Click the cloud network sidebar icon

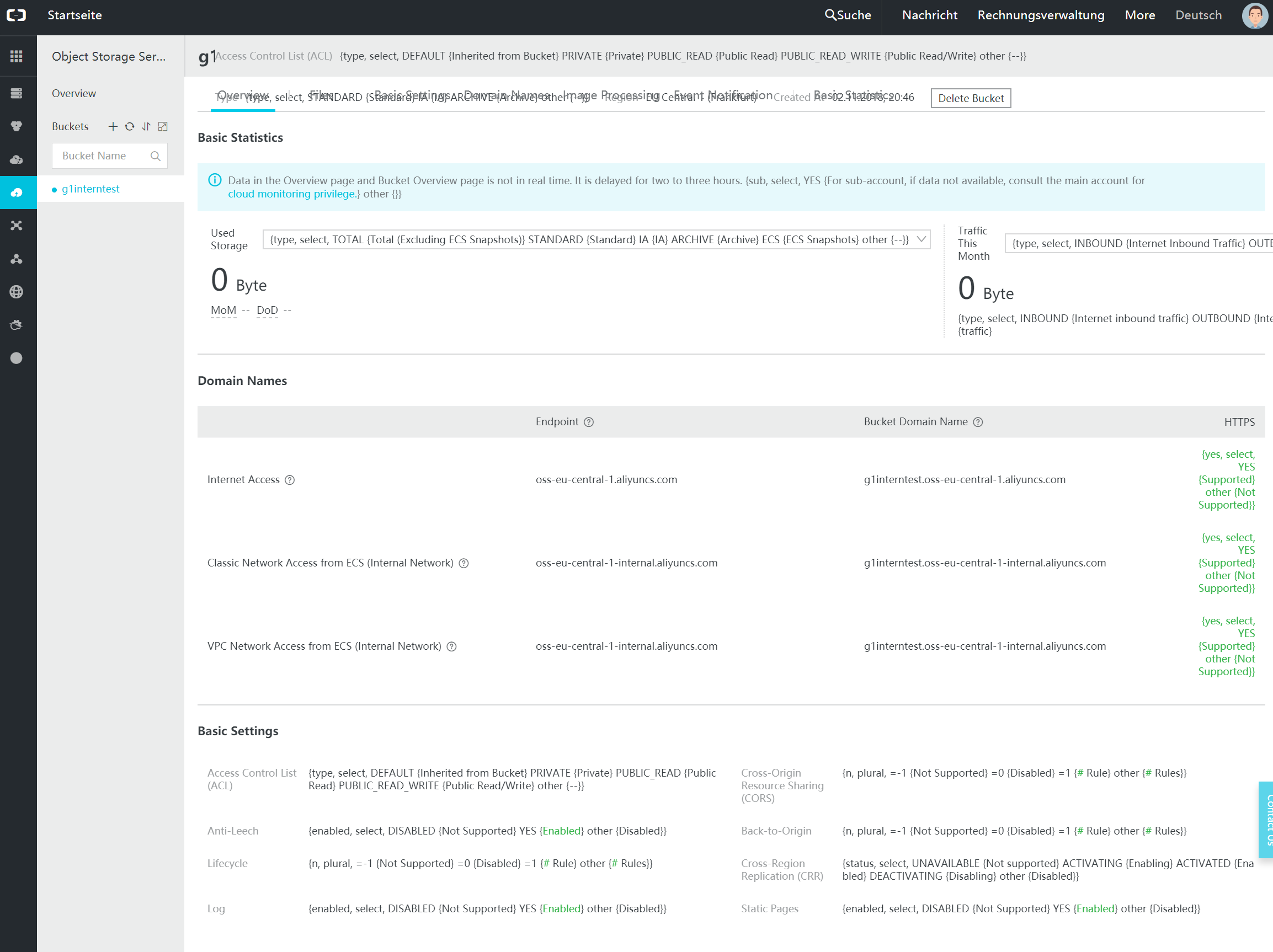pos(16,159)
